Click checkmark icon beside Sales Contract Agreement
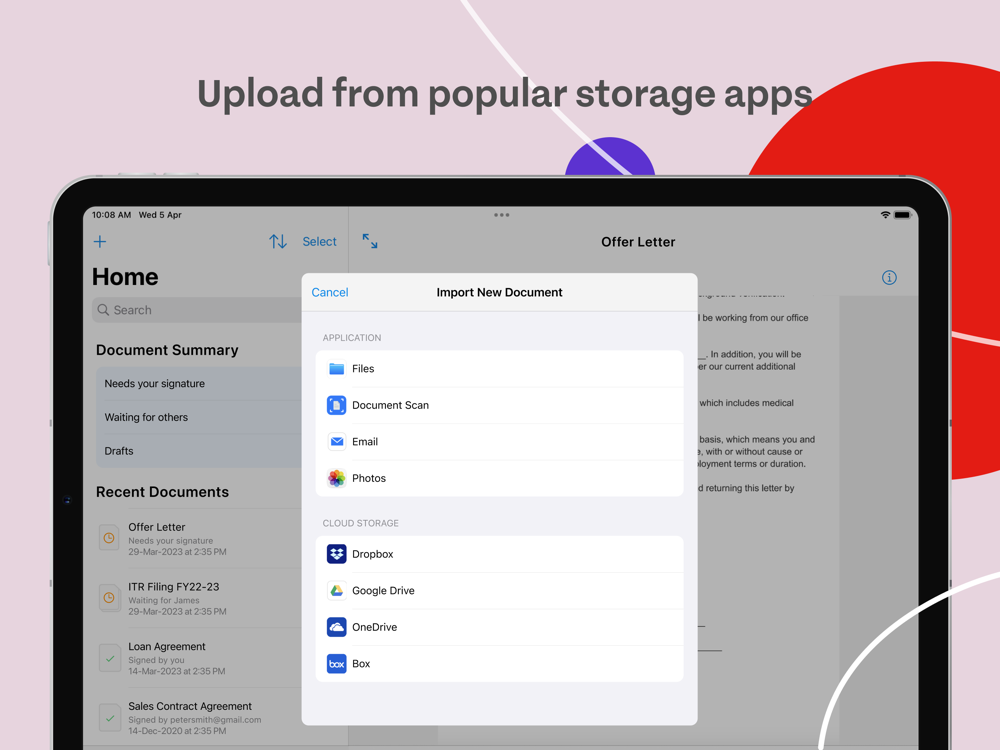1000x750 pixels. click(x=110, y=717)
